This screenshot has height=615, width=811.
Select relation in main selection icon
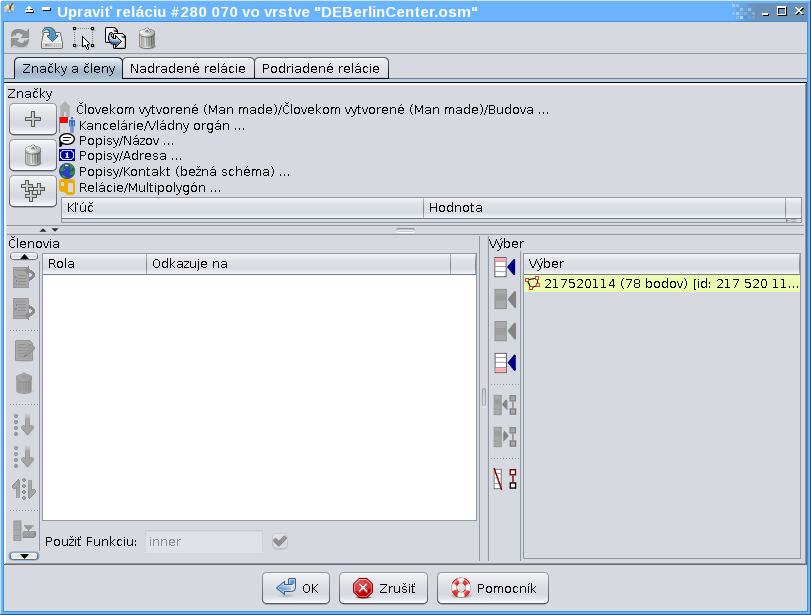tap(83, 39)
